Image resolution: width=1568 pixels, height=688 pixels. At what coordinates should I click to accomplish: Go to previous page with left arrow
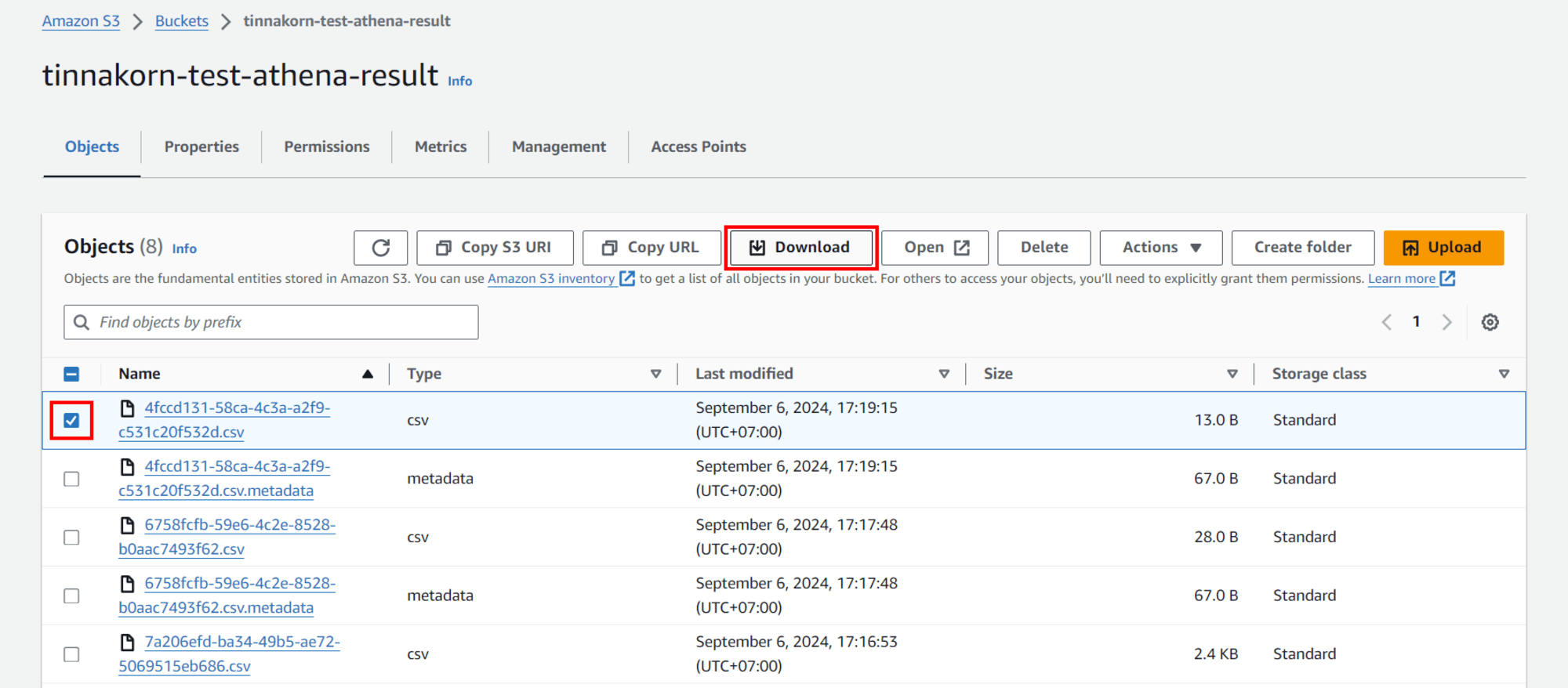coord(1386,322)
